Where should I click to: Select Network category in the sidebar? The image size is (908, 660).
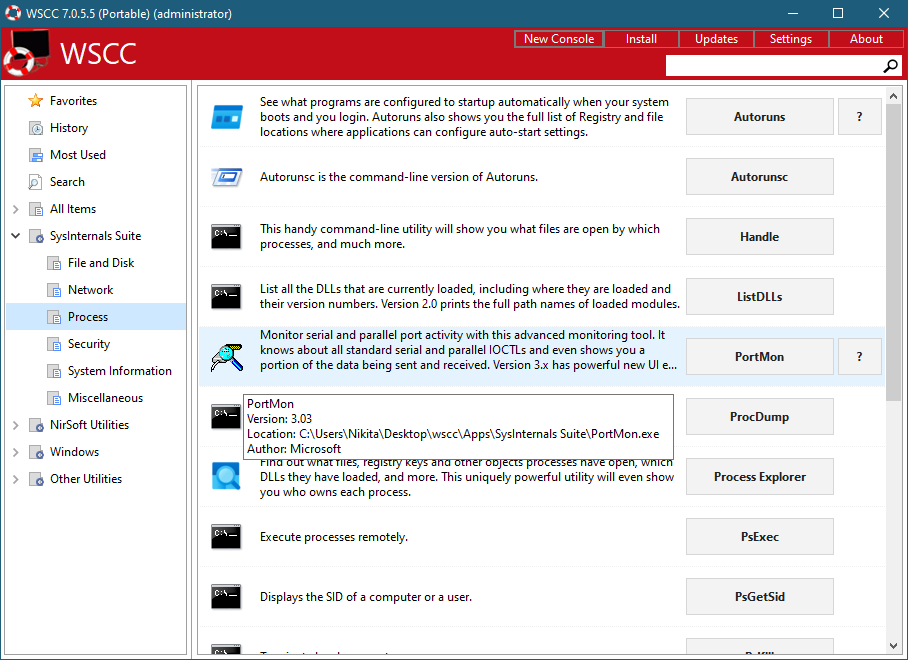click(x=90, y=290)
